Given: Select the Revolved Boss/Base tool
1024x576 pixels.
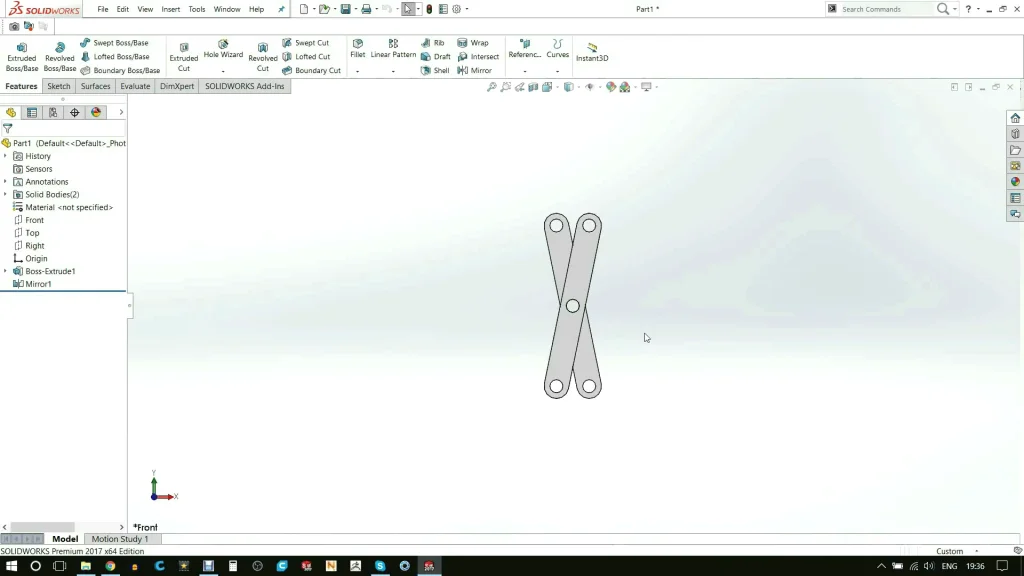Looking at the screenshot, I should point(59,57).
